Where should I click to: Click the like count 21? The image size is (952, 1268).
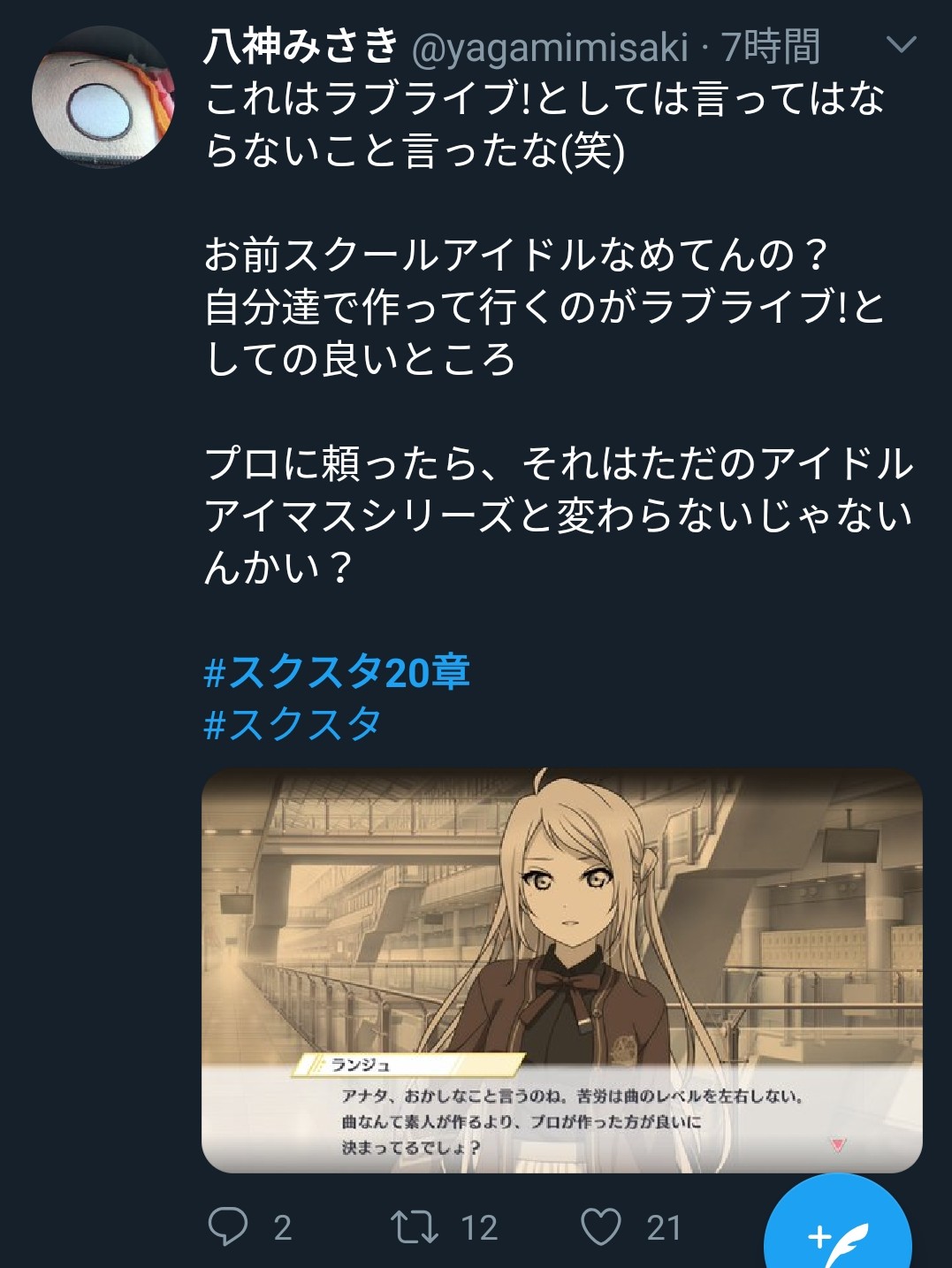664,1227
